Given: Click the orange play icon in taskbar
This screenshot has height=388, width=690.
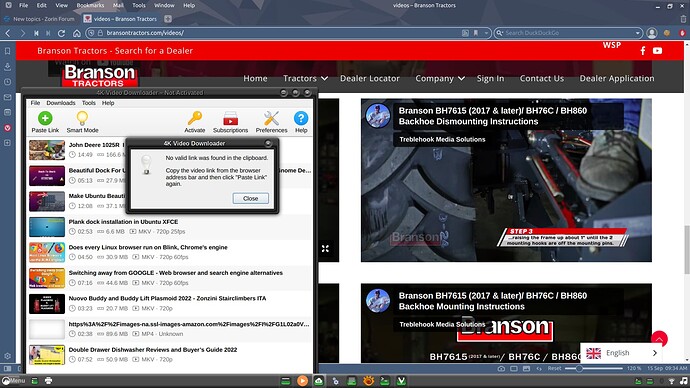Looking at the screenshot, I should pyautogui.click(x=302, y=381).
